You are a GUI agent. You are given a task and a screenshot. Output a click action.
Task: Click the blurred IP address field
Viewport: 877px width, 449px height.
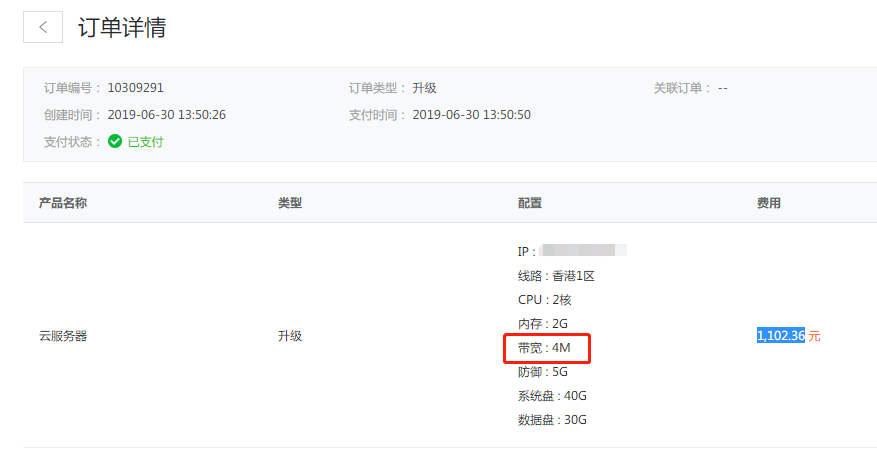coord(583,250)
